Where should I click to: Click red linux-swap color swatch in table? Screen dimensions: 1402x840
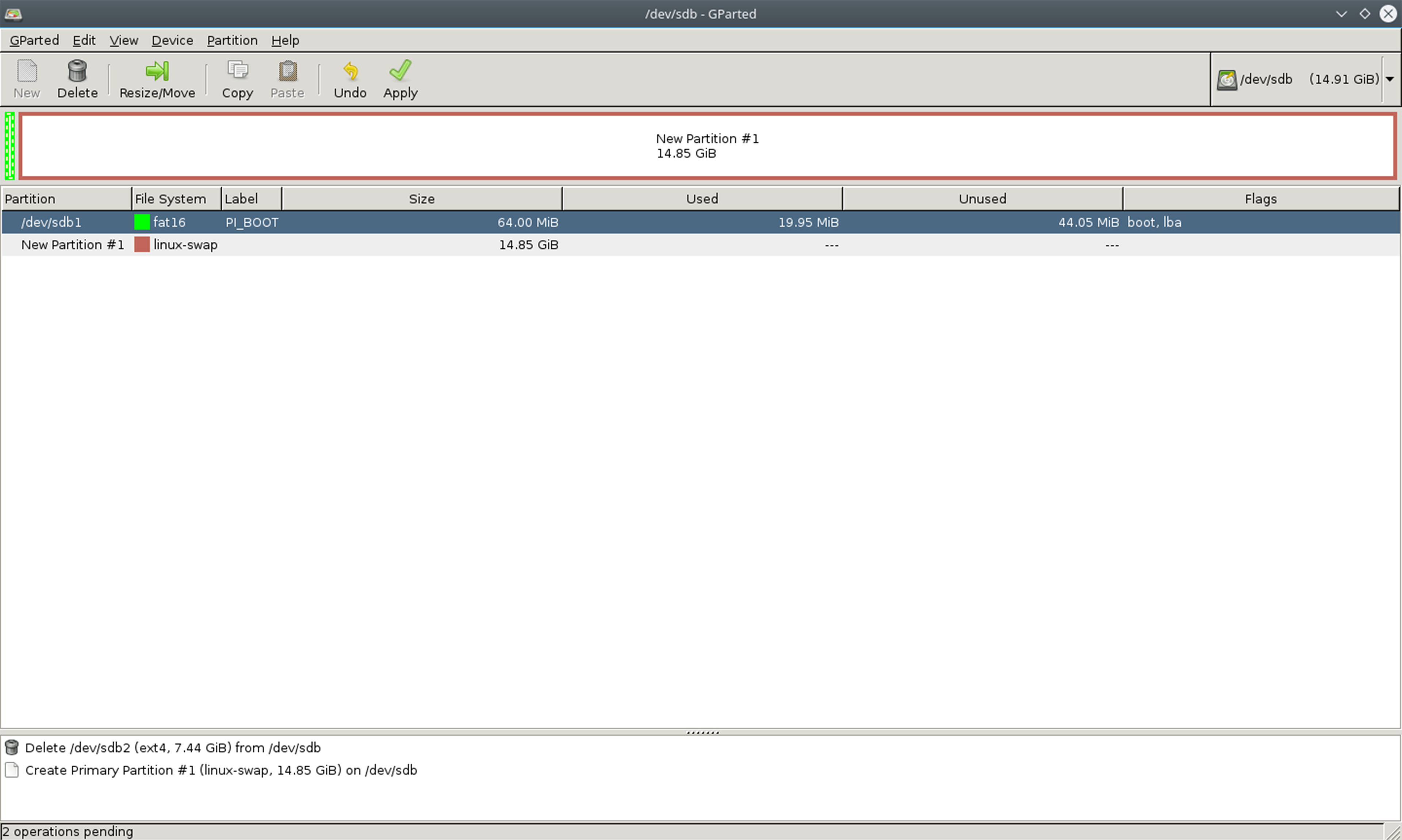142,245
